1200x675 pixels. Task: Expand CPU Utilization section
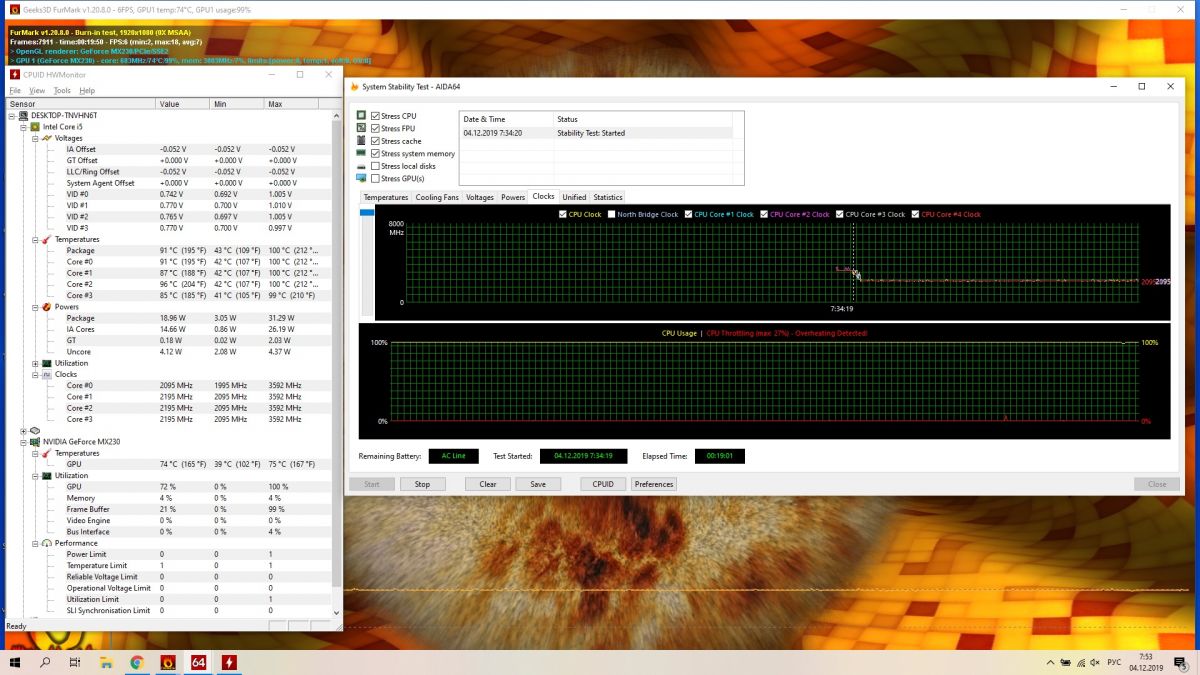(x=35, y=363)
